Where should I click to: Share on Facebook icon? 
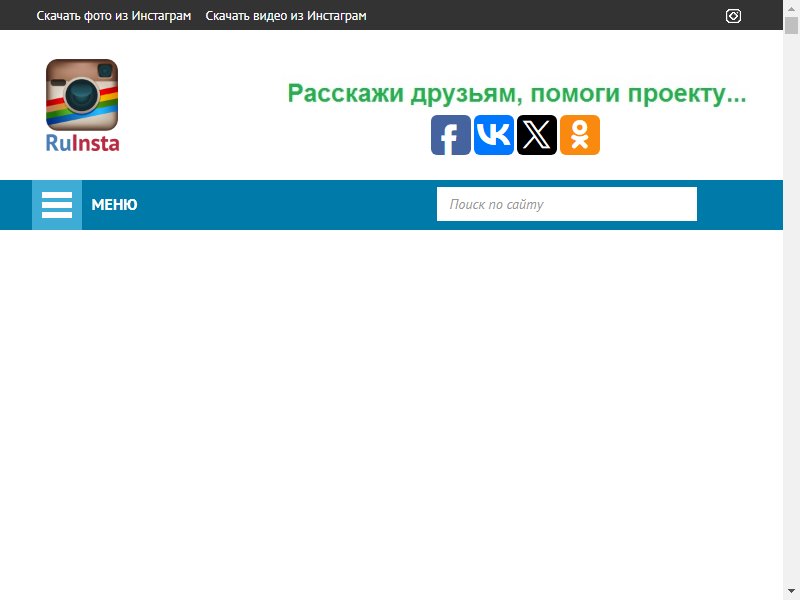pos(451,135)
